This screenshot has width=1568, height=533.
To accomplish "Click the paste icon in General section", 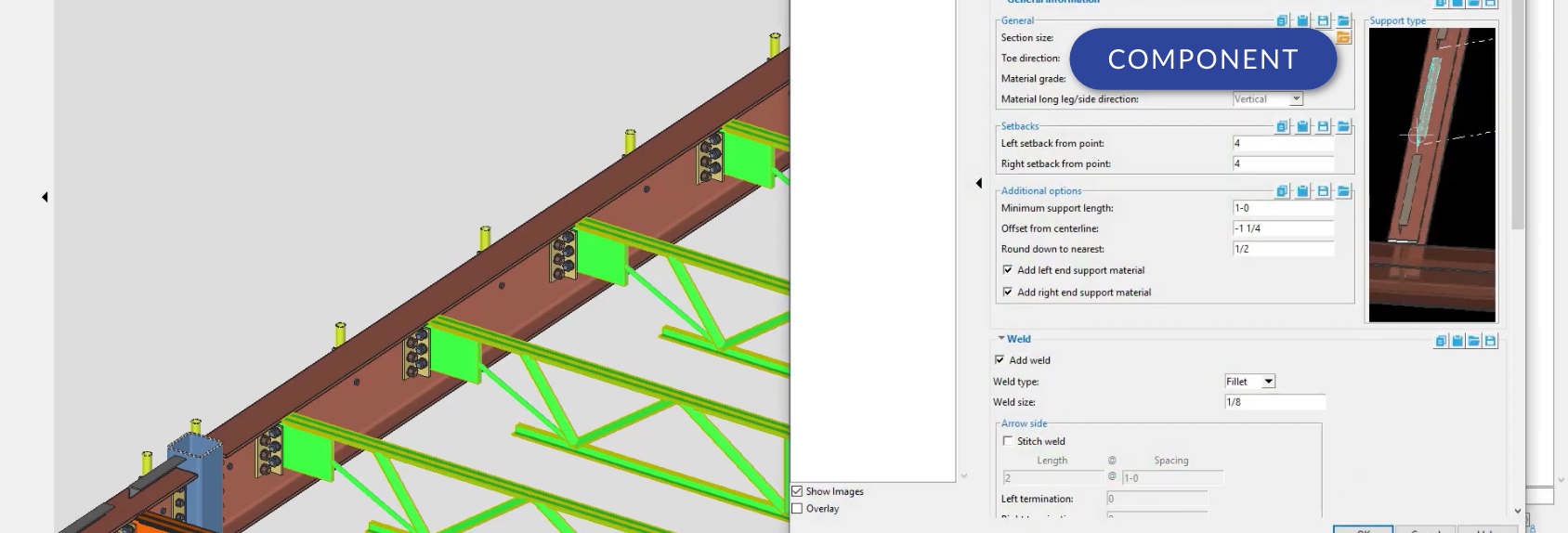I will pyautogui.click(x=1303, y=20).
